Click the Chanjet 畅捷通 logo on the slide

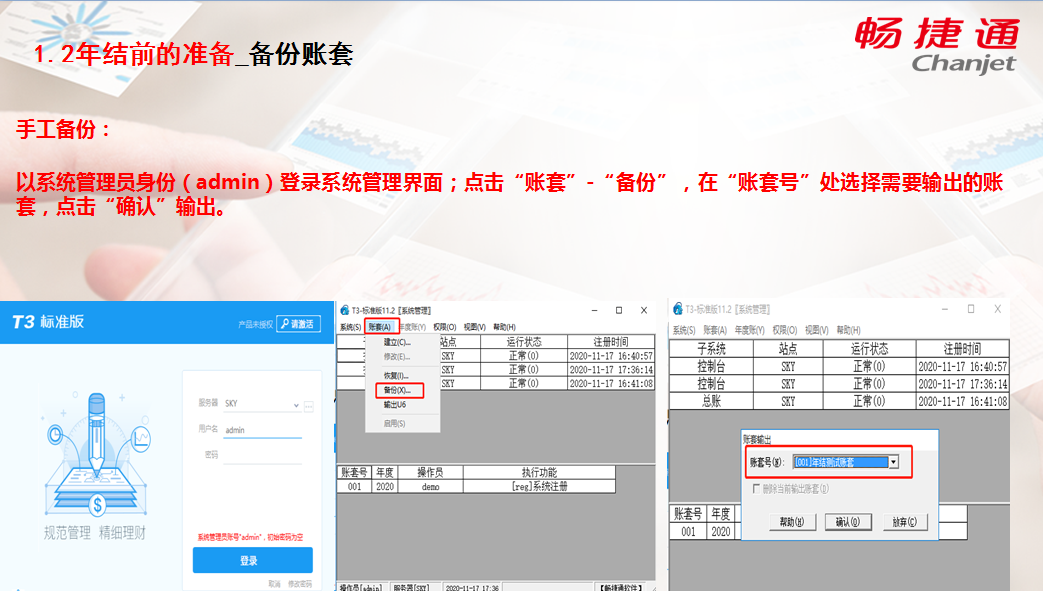pyautogui.click(x=937, y=45)
